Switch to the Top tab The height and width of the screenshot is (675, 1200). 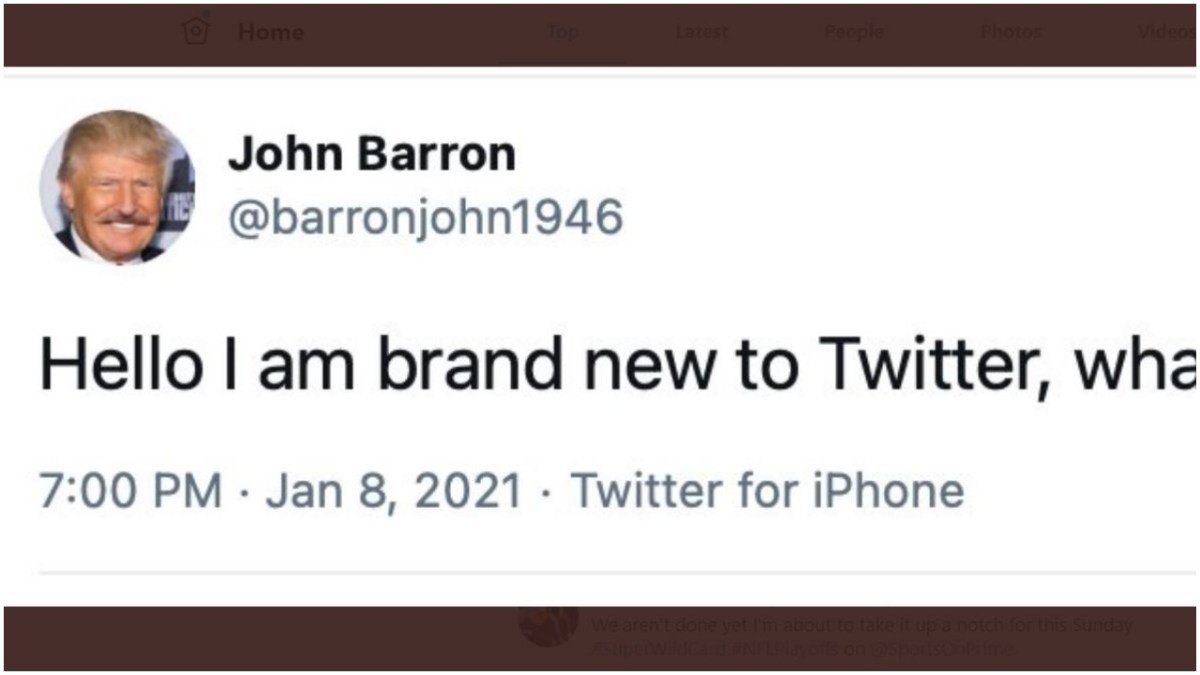pos(562,32)
